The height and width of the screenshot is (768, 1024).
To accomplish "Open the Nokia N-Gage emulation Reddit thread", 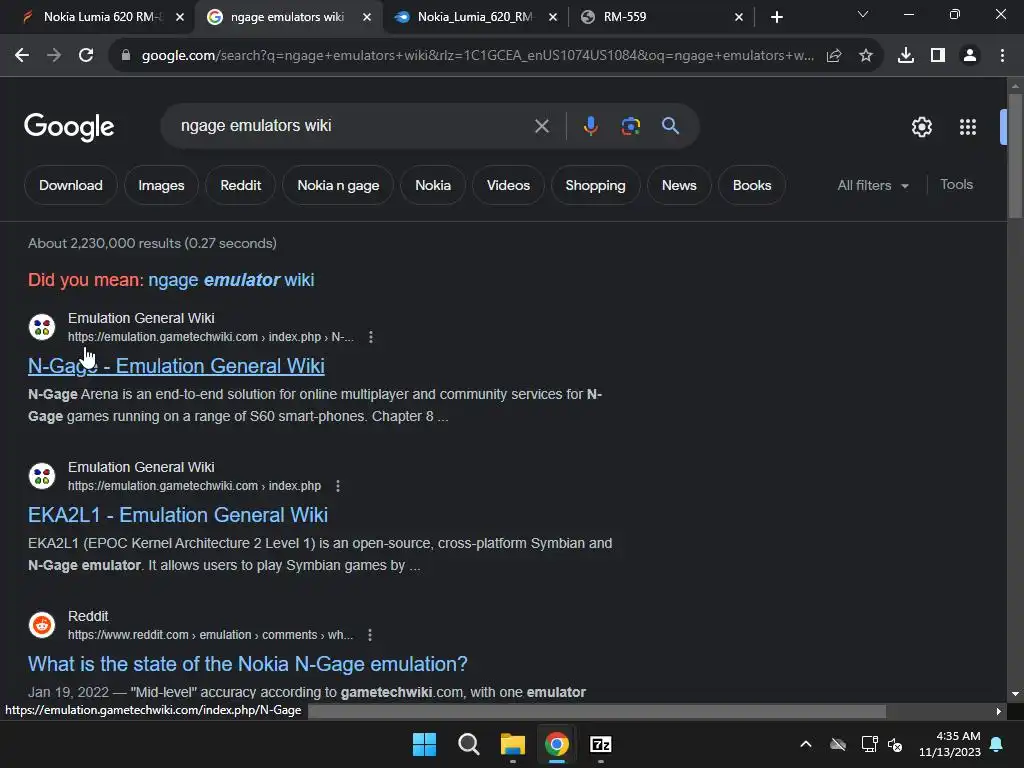I will pos(248,664).
